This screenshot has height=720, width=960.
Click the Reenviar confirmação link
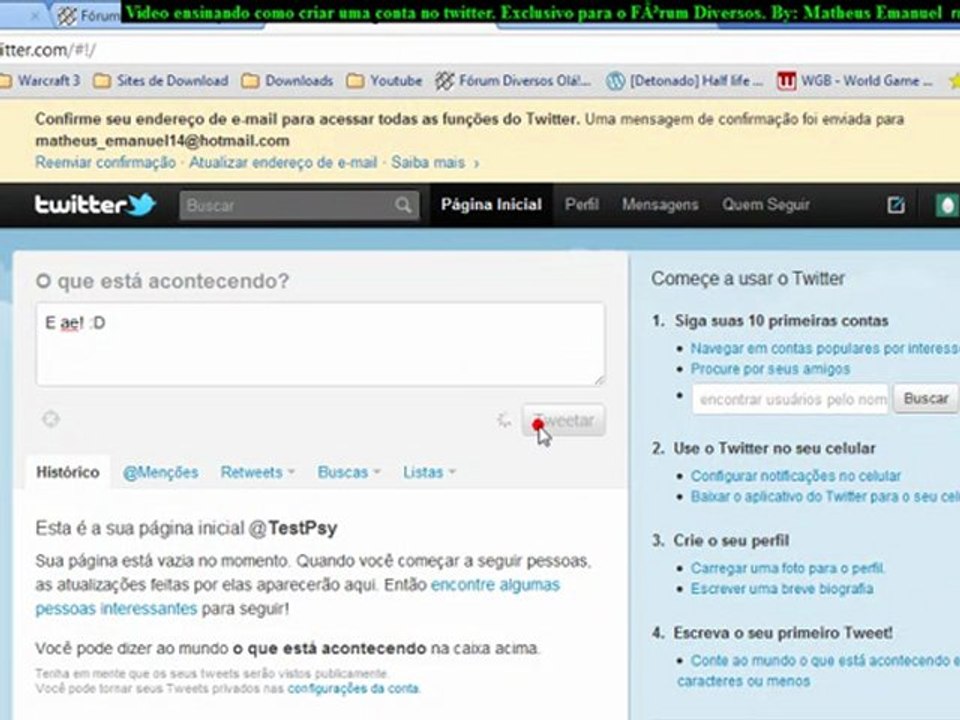pyautogui.click(x=105, y=163)
